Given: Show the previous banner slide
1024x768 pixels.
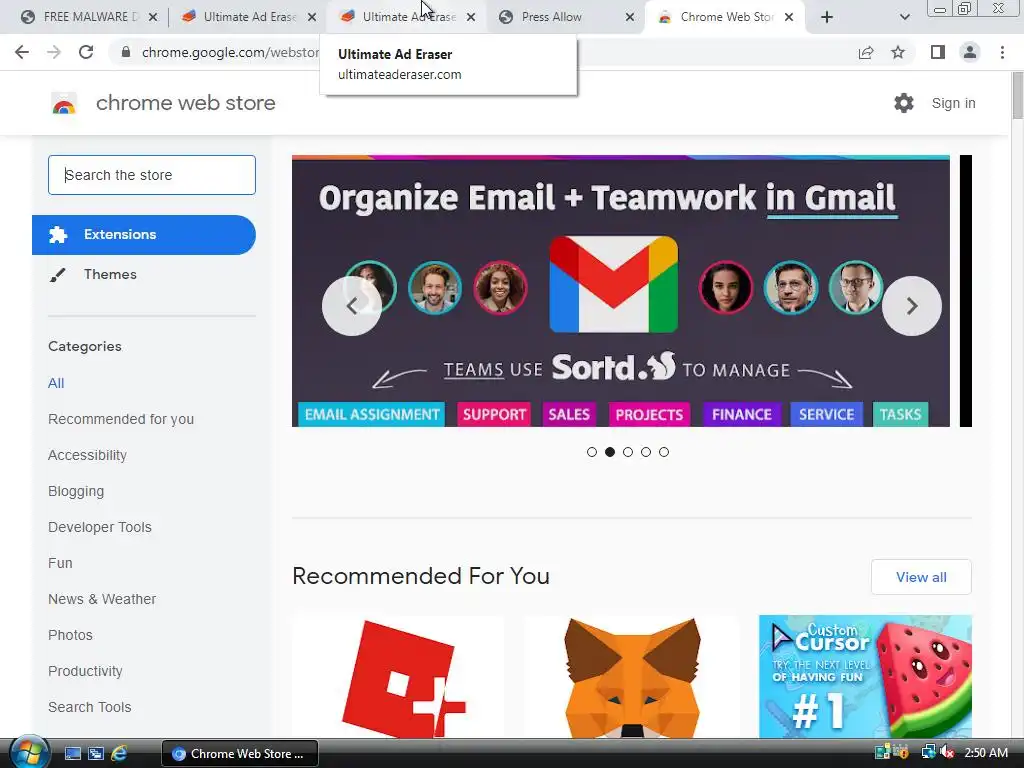Looking at the screenshot, I should pyautogui.click(x=351, y=306).
